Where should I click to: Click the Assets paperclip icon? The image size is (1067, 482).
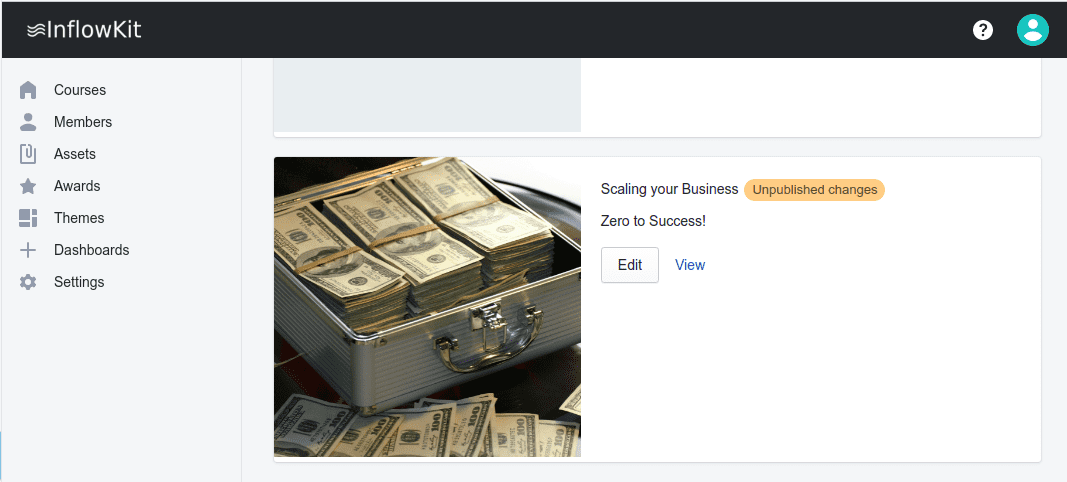(28, 154)
